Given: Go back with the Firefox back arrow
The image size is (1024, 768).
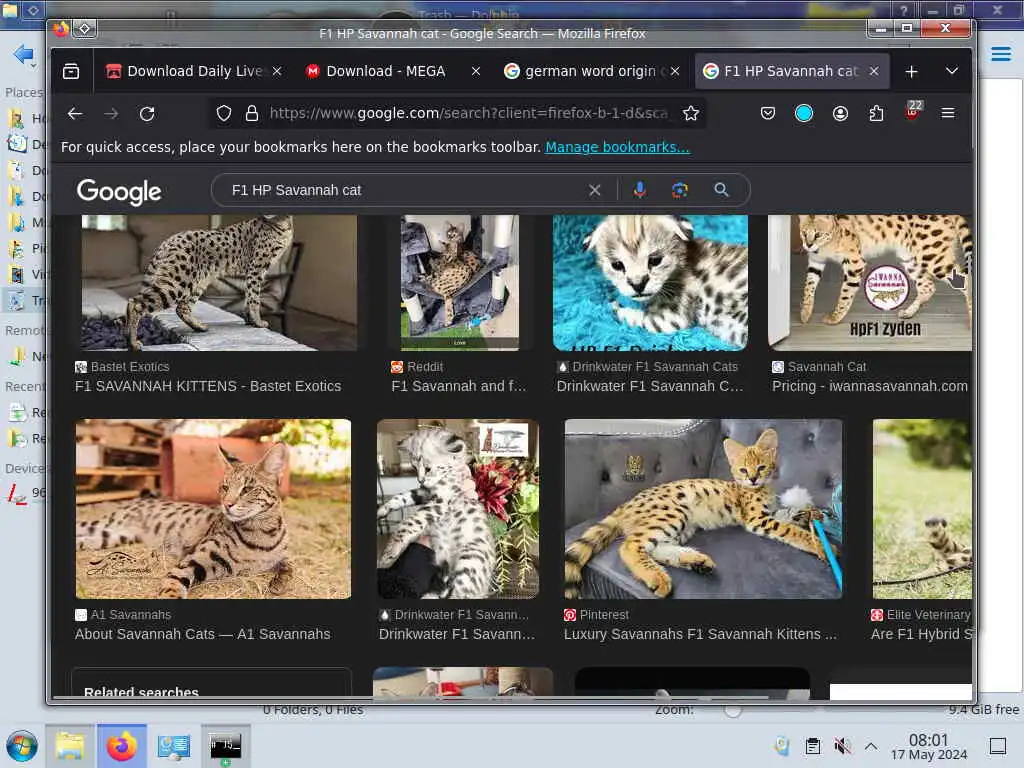Looking at the screenshot, I should (x=75, y=114).
